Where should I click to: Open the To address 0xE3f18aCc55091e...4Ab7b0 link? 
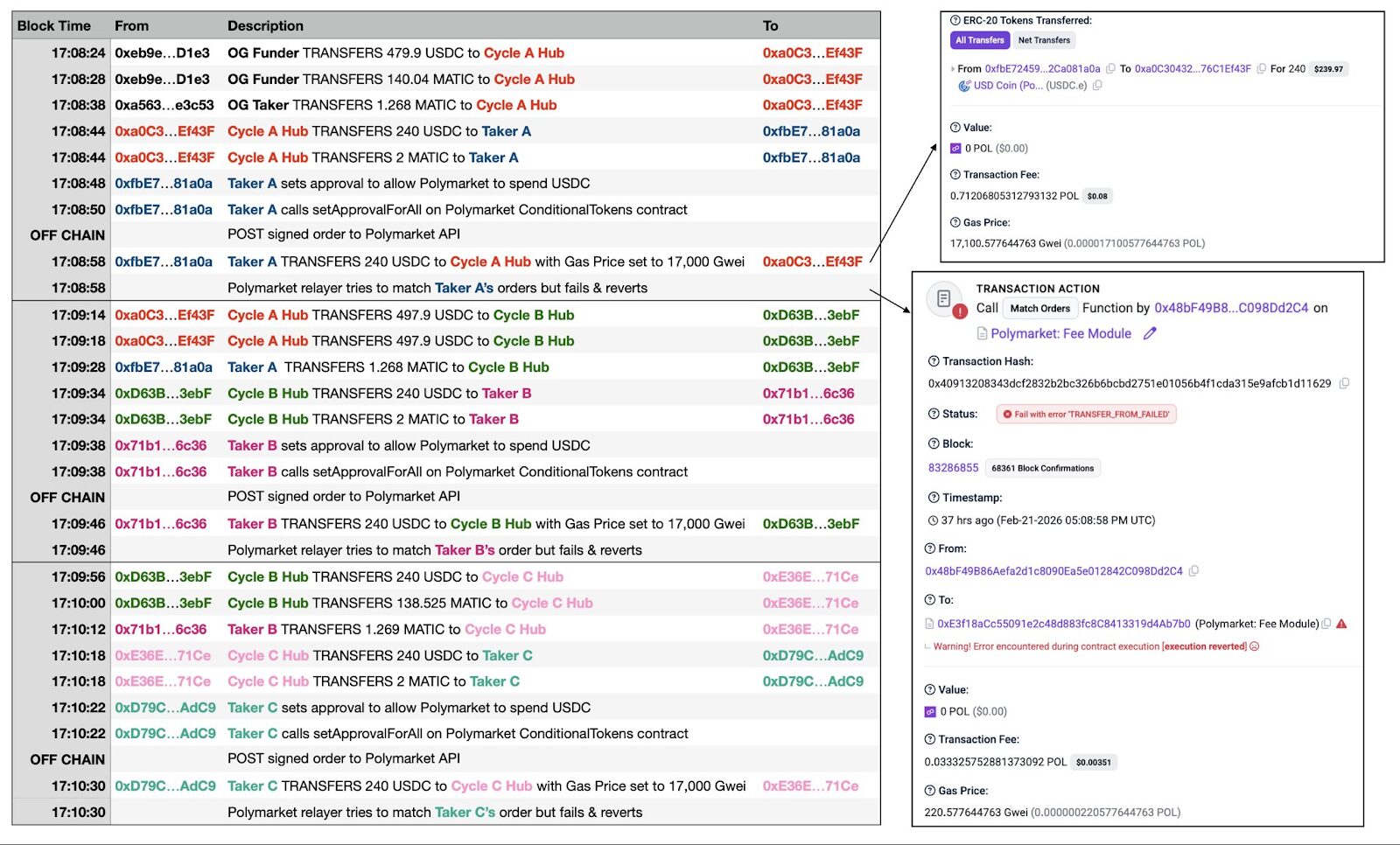point(1063,624)
